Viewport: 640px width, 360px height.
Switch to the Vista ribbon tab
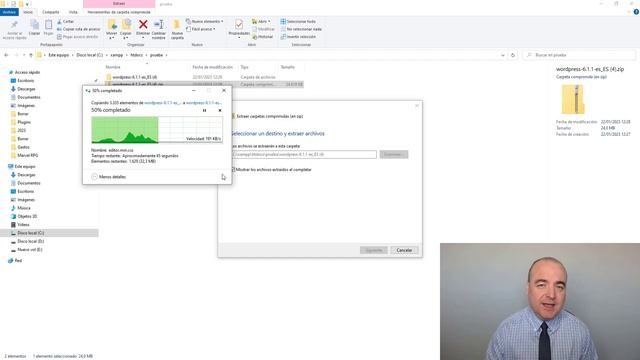tap(73, 12)
